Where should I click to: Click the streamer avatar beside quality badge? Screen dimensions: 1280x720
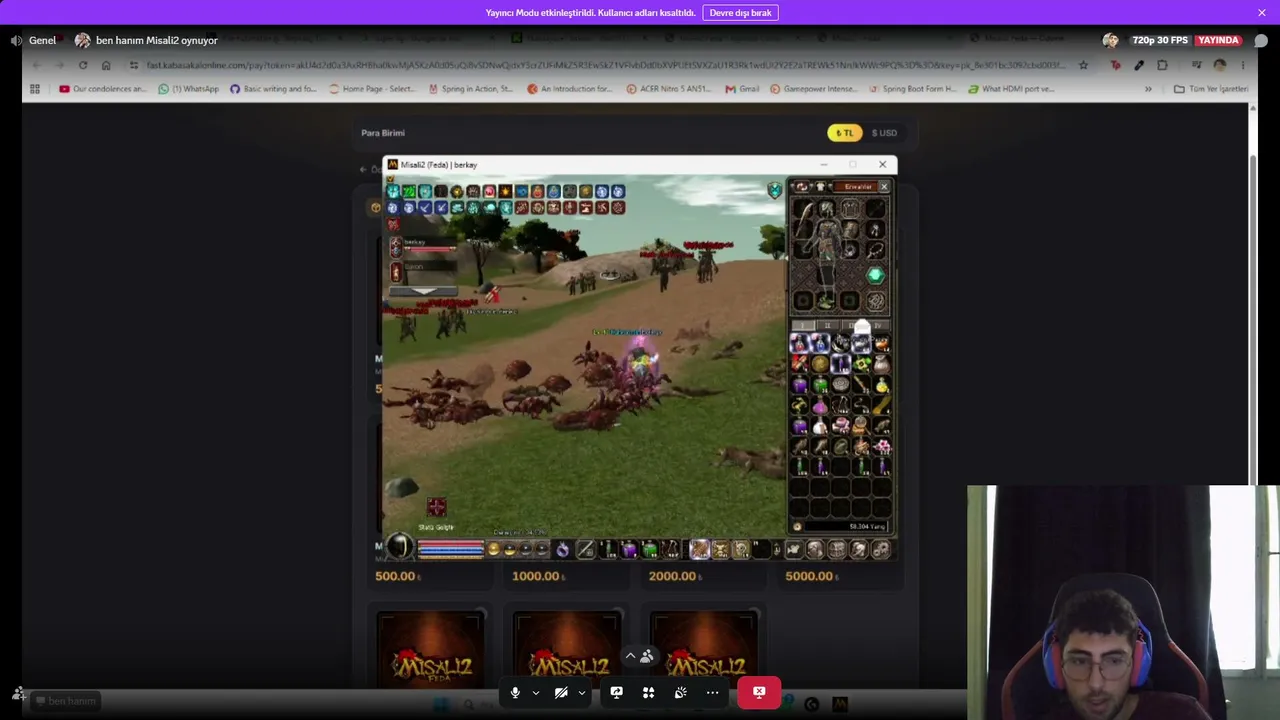click(x=1110, y=40)
